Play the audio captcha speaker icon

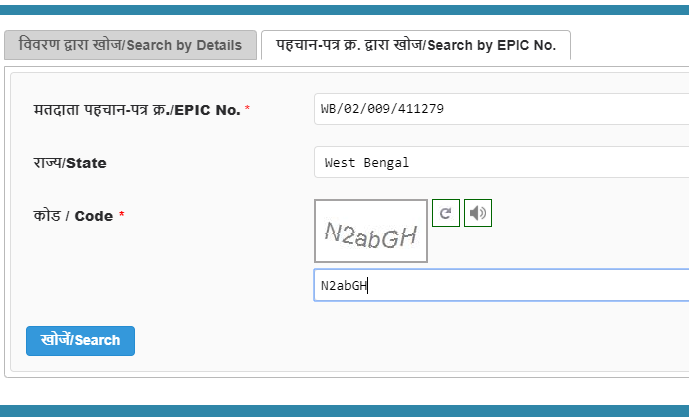click(478, 213)
